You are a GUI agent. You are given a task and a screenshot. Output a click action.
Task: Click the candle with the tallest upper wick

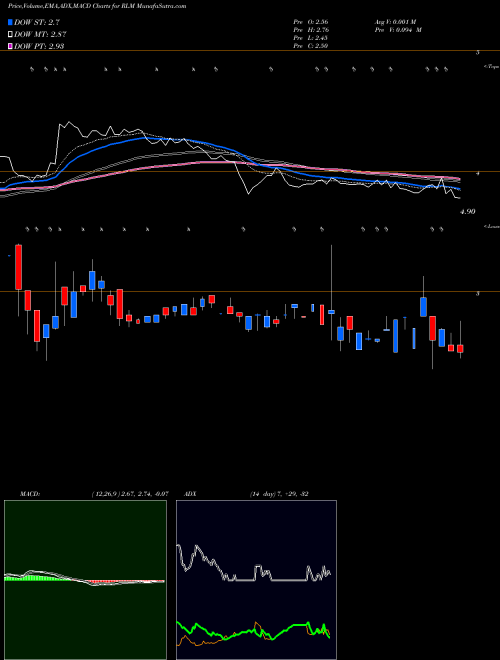pyautogui.click(x=332, y=311)
